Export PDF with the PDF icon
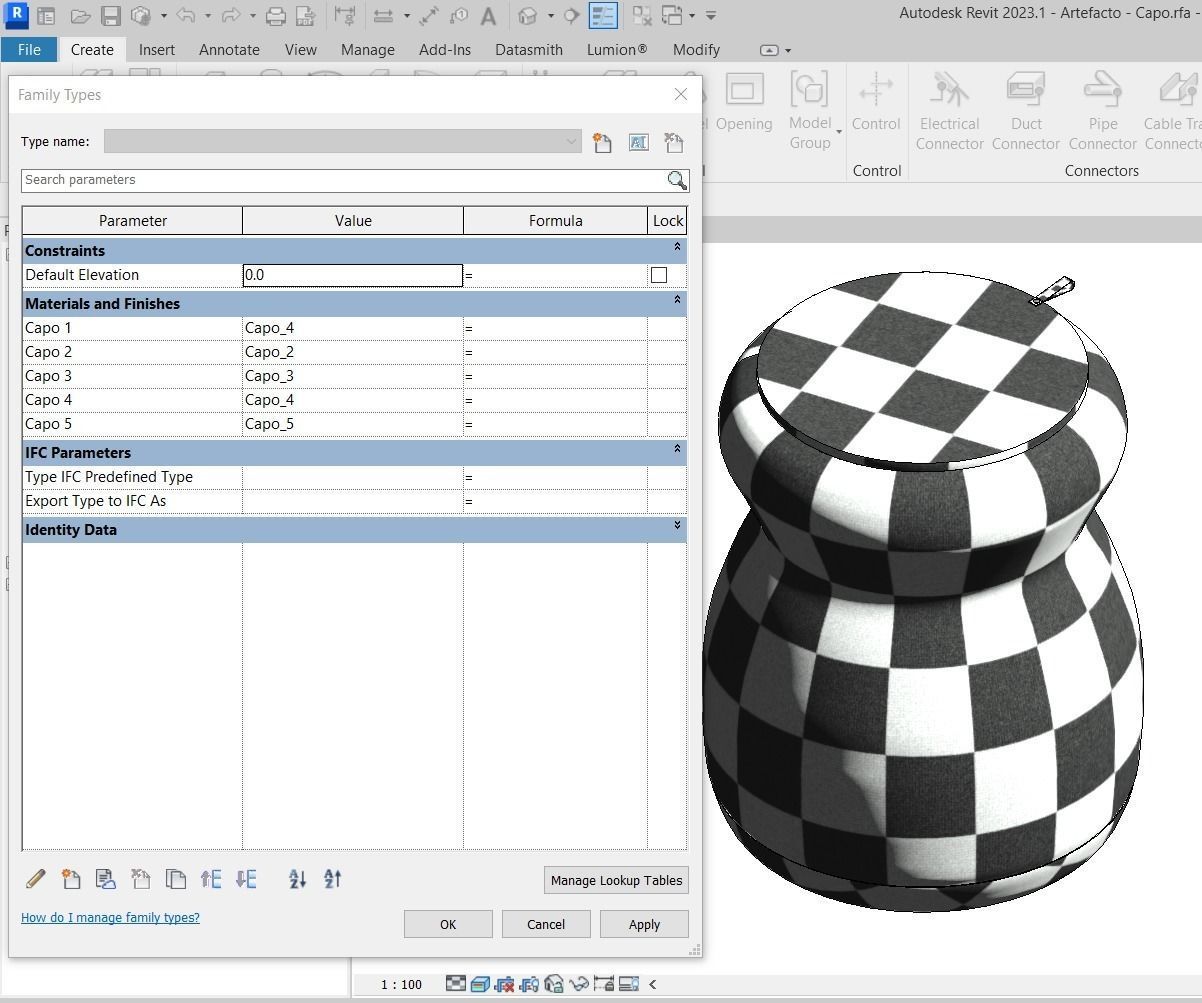Viewport: 1202px width, 1003px height. click(305, 16)
